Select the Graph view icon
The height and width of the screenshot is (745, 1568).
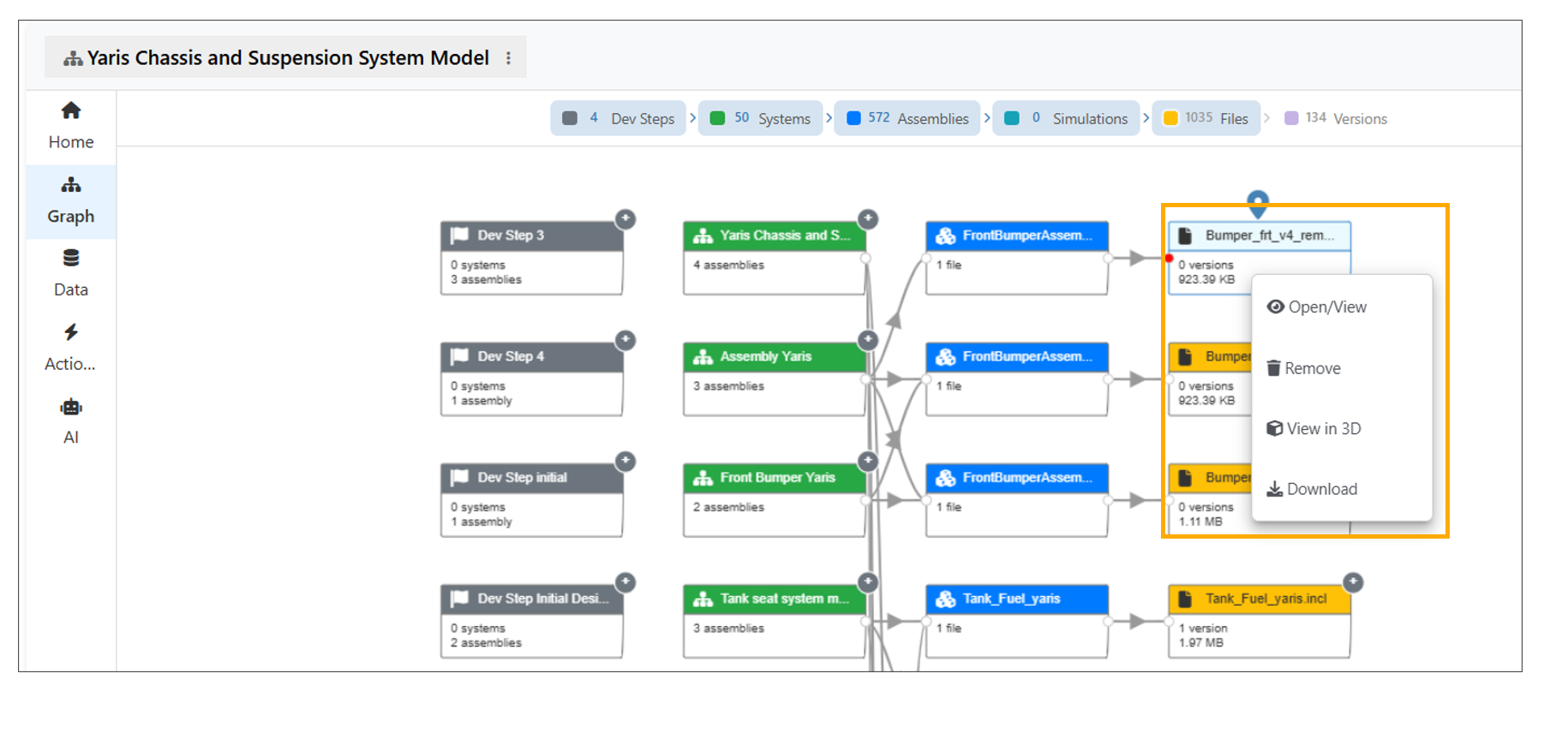pyautogui.click(x=71, y=185)
